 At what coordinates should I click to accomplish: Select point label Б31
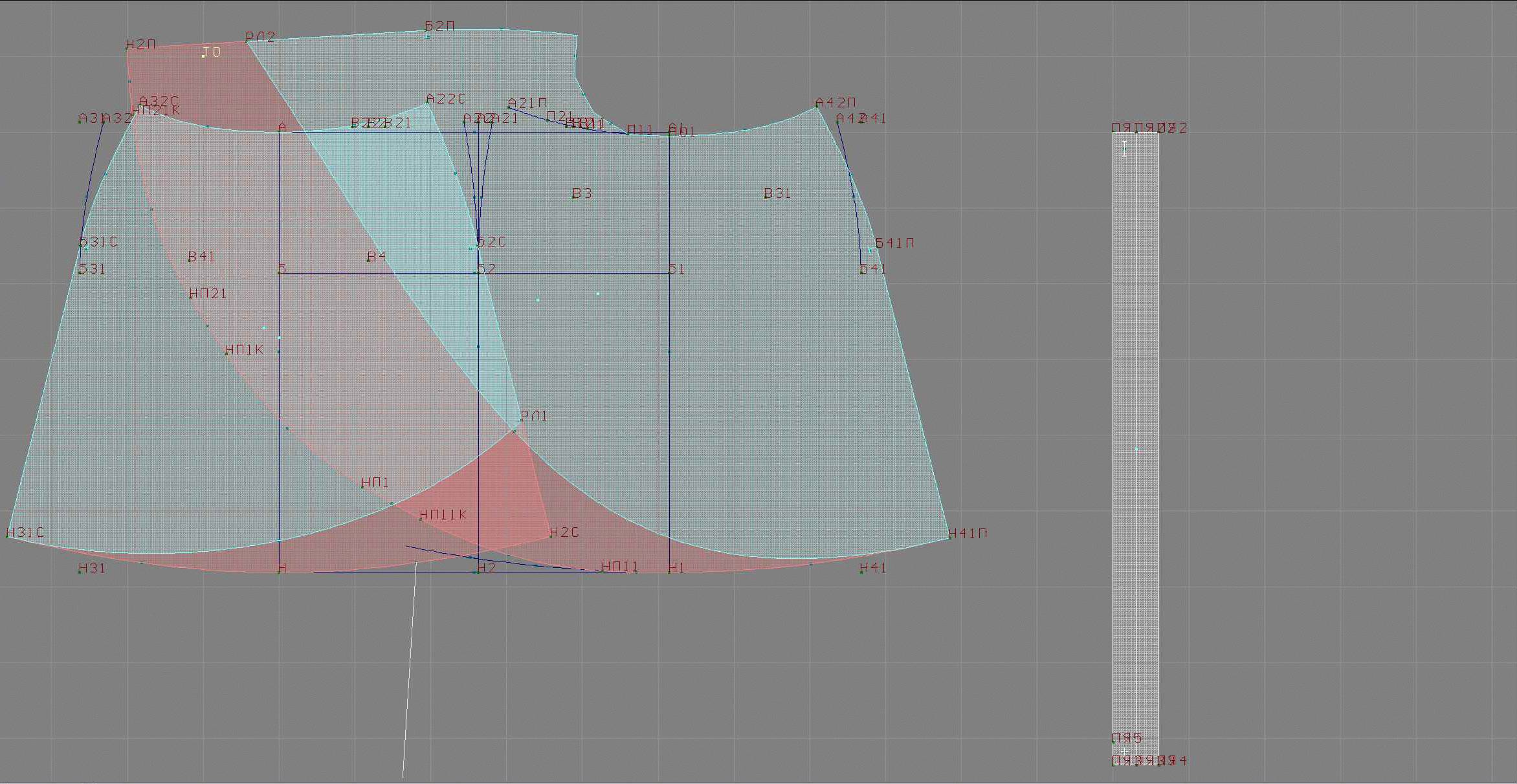(92, 268)
